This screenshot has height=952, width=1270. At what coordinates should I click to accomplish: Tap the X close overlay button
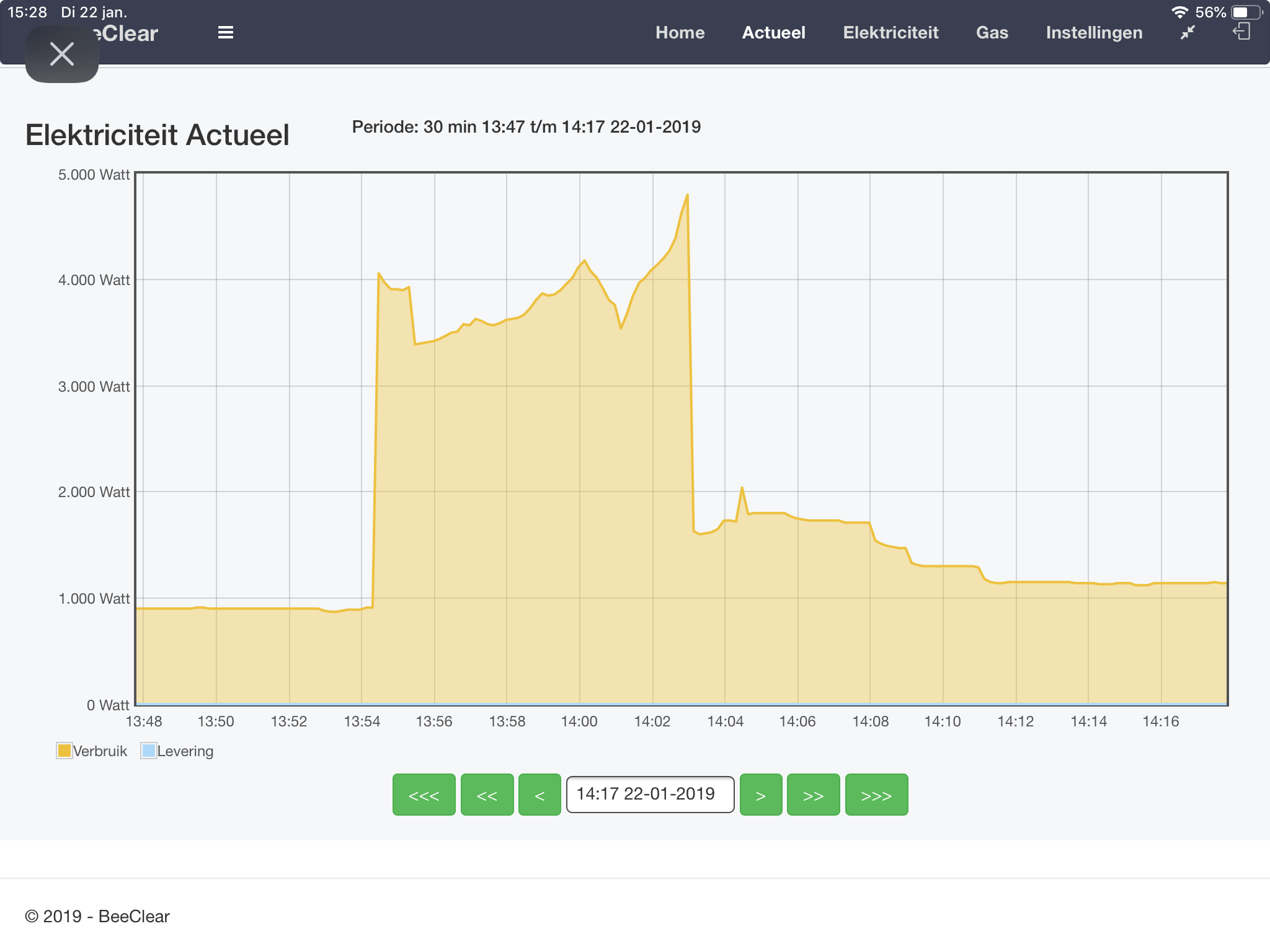[x=62, y=55]
